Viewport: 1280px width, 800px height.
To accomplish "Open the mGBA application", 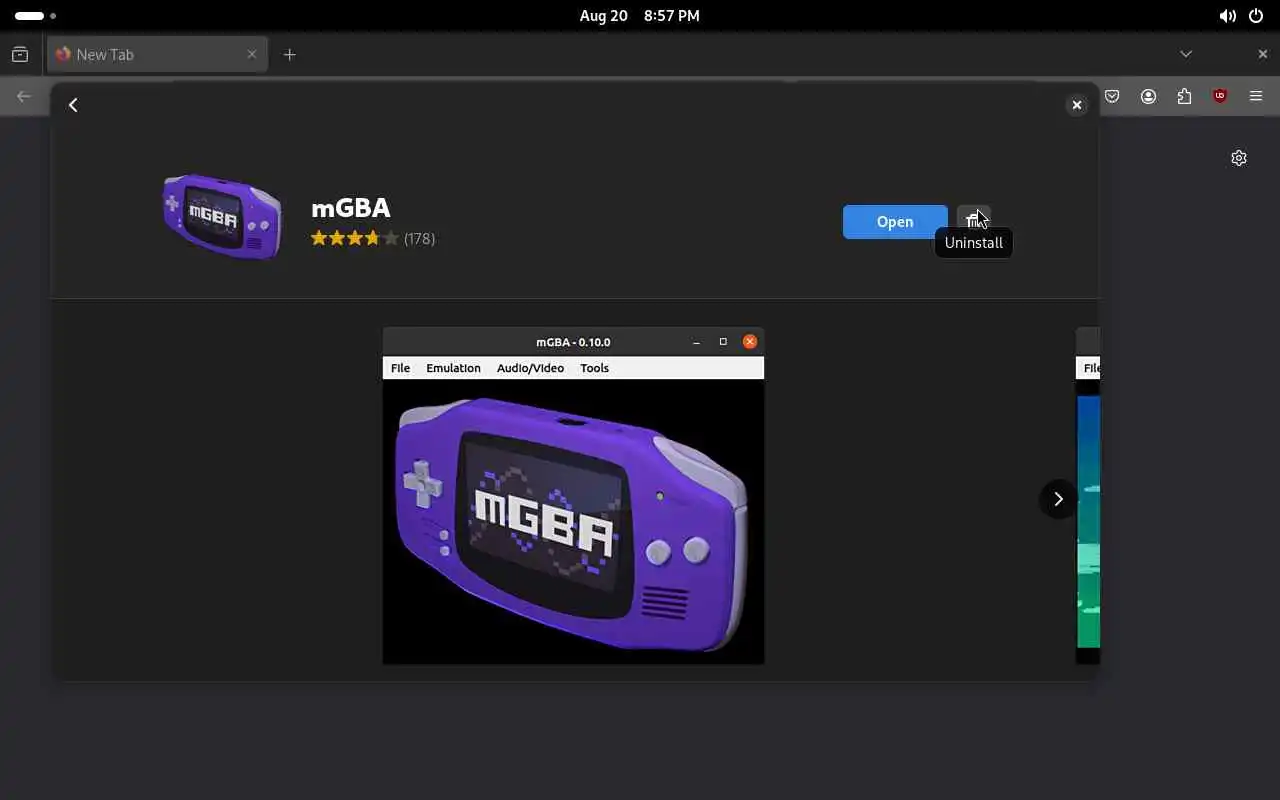I will 895,222.
